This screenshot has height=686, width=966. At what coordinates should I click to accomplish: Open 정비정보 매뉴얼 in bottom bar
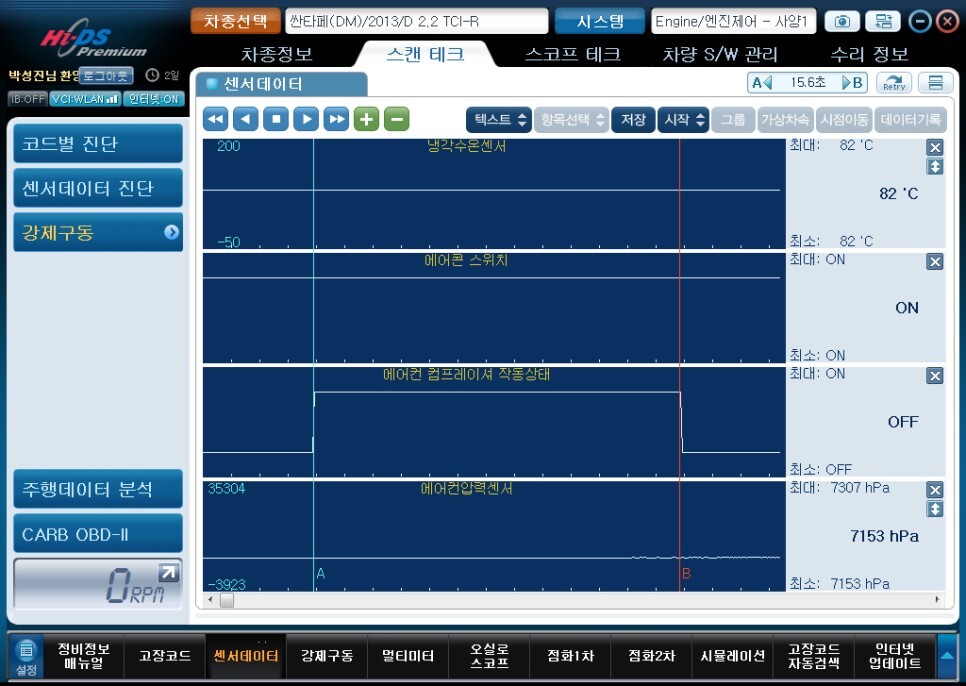tap(84, 656)
